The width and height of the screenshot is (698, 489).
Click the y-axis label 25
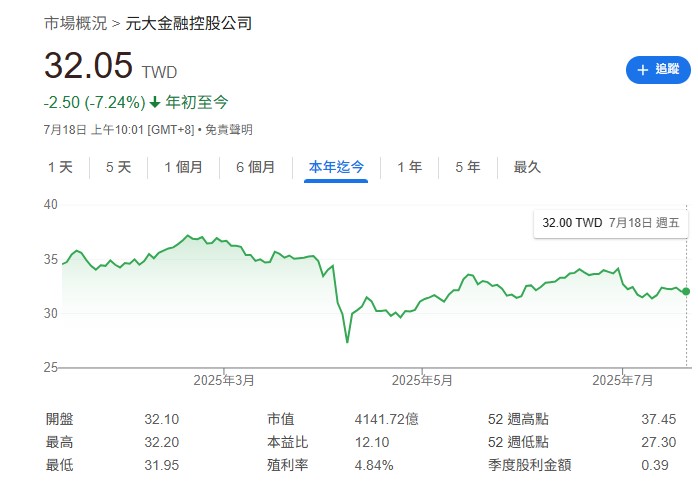(51, 367)
